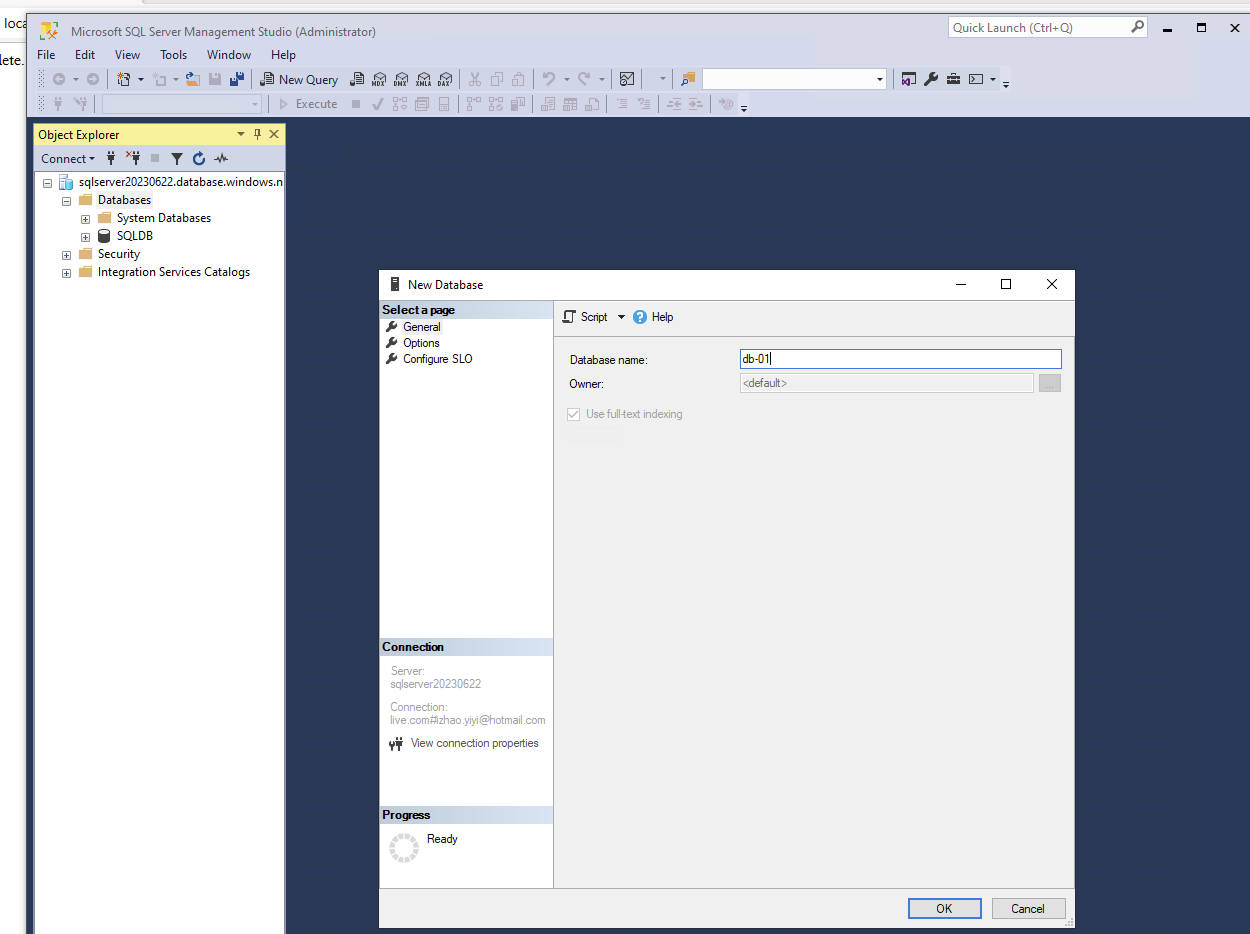Image resolution: width=1250 pixels, height=934 pixels.
Task: Click the Find in Files icon
Action: point(688,79)
